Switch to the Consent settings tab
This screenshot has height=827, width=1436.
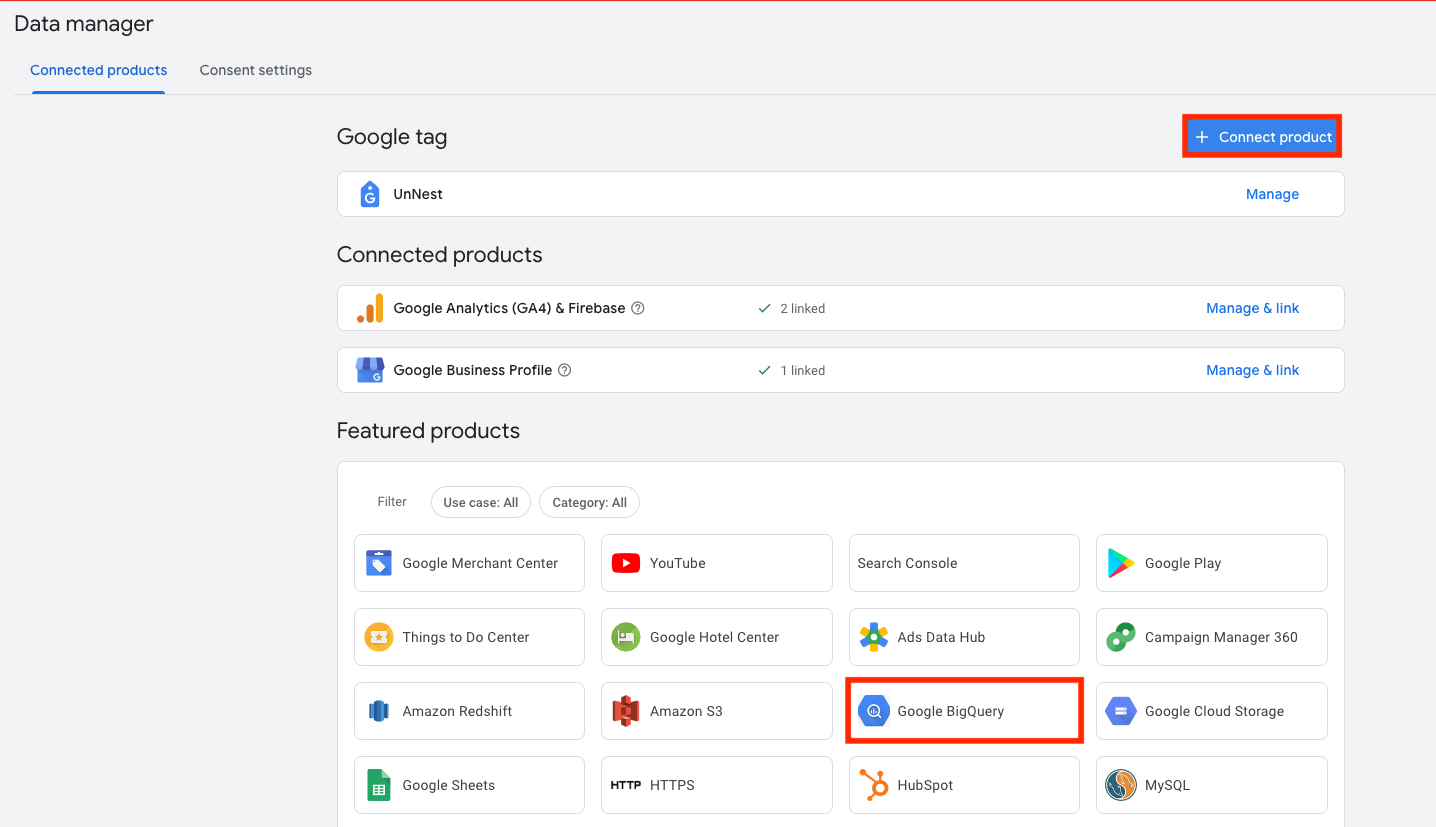(255, 70)
